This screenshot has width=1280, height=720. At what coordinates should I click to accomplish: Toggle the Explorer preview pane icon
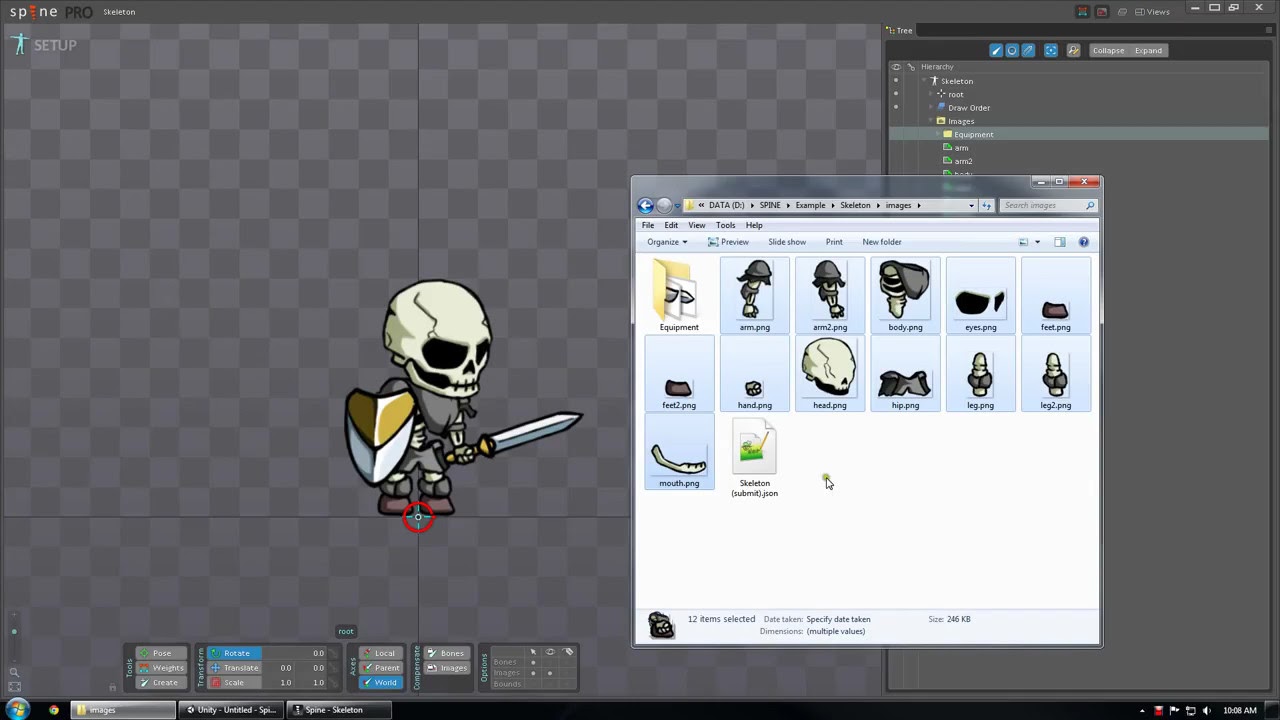[1060, 242]
